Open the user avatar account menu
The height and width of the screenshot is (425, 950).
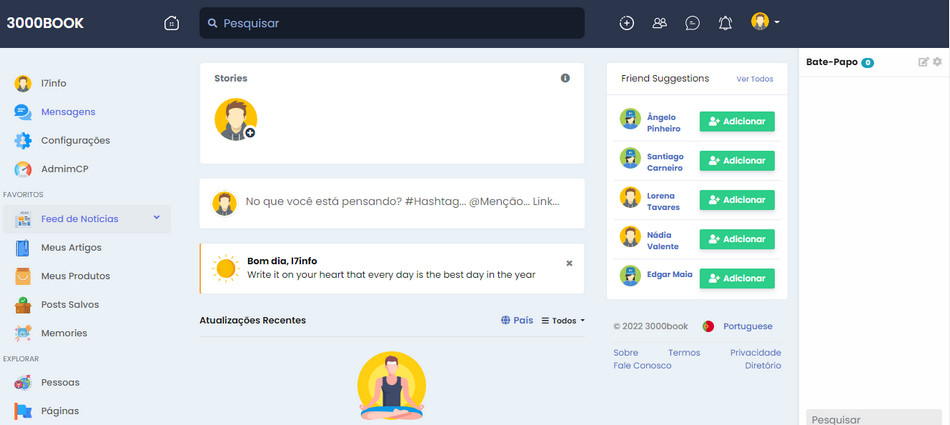[765, 22]
